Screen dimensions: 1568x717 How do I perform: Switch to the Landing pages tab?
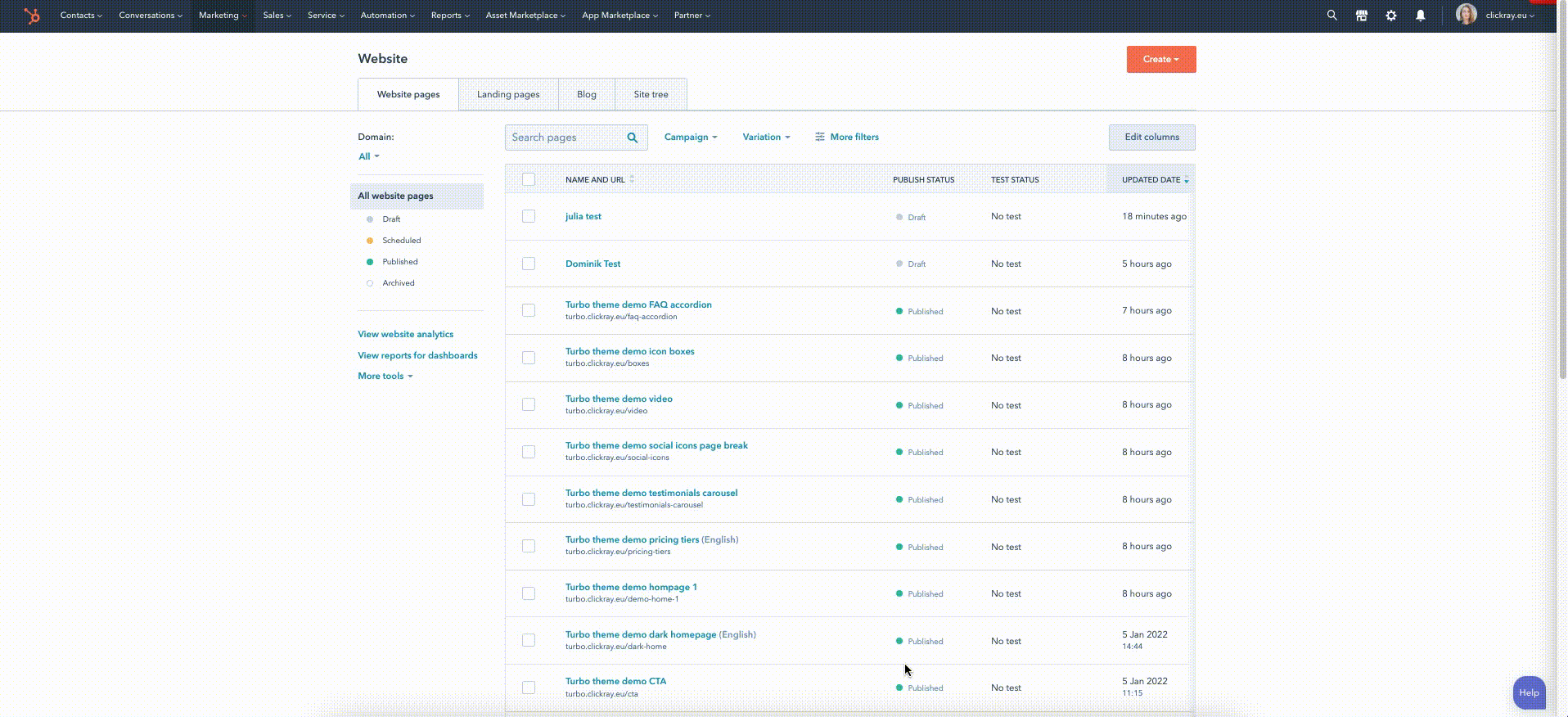[508, 94]
